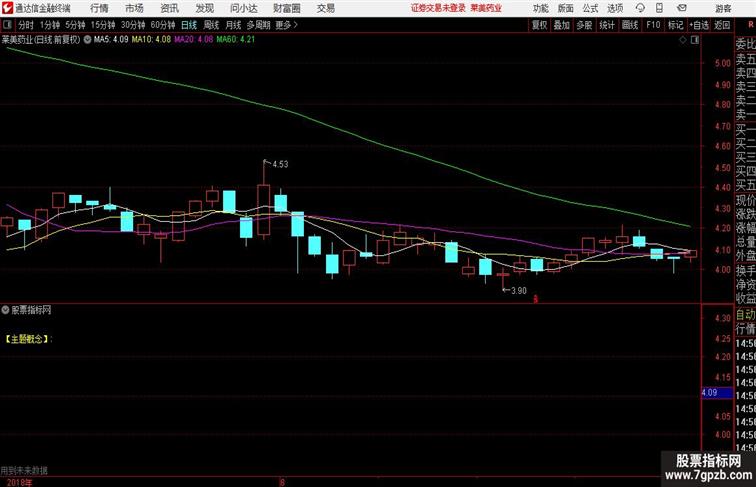The height and width of the screenshot is (487, 756).
Task: Click the 证券交易未登录 login link
Action: tap(438, 8)
